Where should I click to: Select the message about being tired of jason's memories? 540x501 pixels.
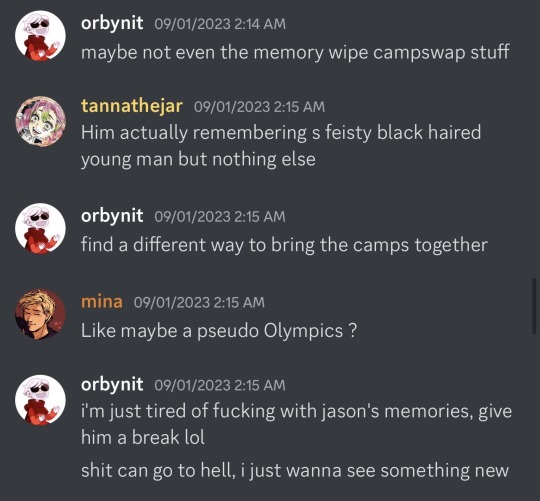[x=297, y=424]
